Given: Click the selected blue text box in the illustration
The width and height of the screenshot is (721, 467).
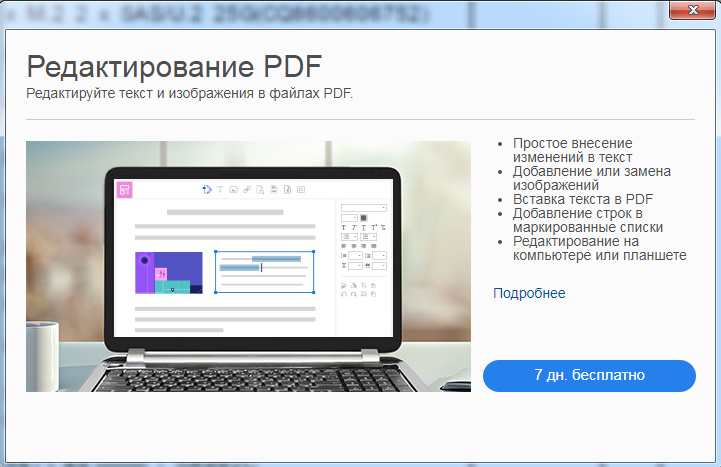Looking at the screenshot, I should point(264,272).
